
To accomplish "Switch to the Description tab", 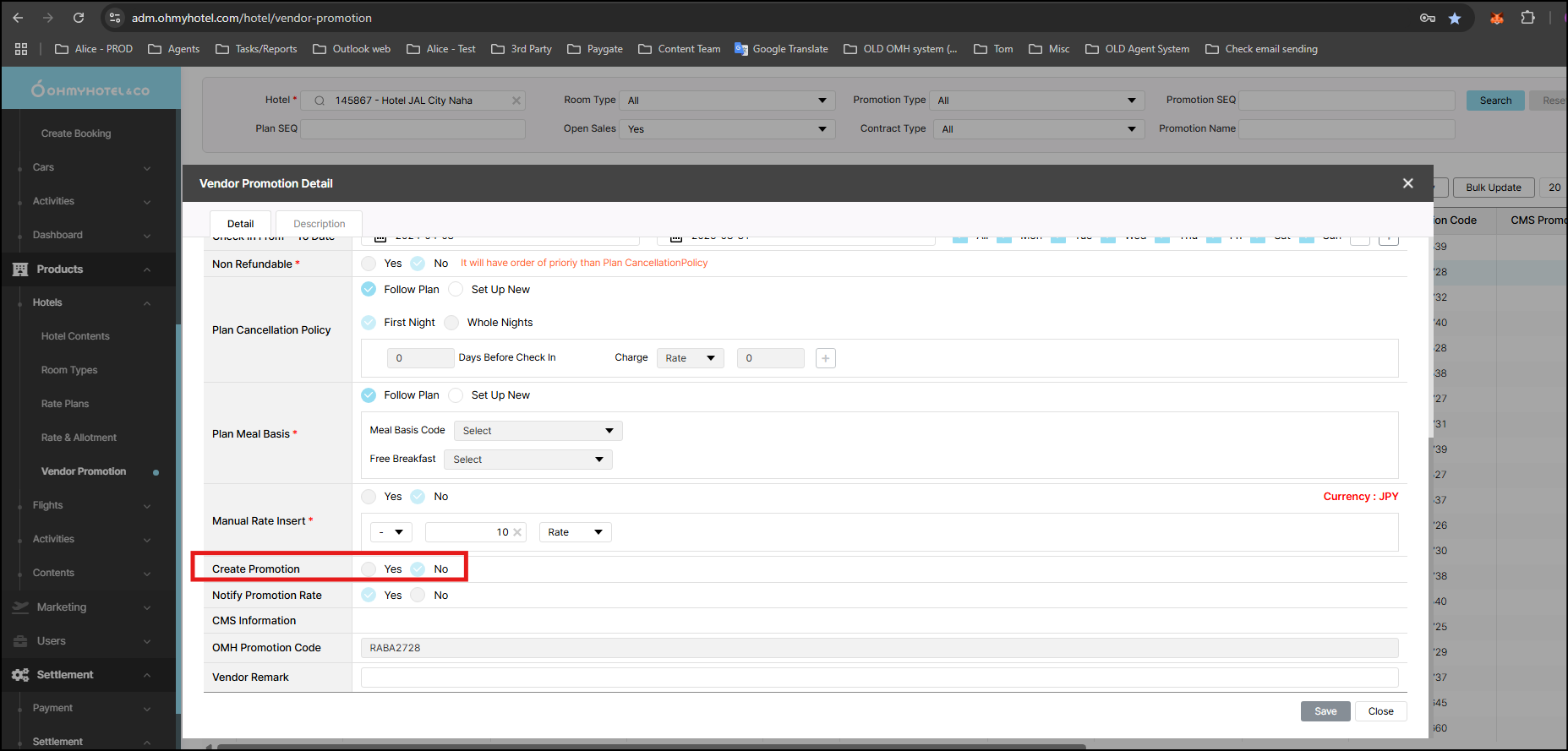I will coord(319,224).
